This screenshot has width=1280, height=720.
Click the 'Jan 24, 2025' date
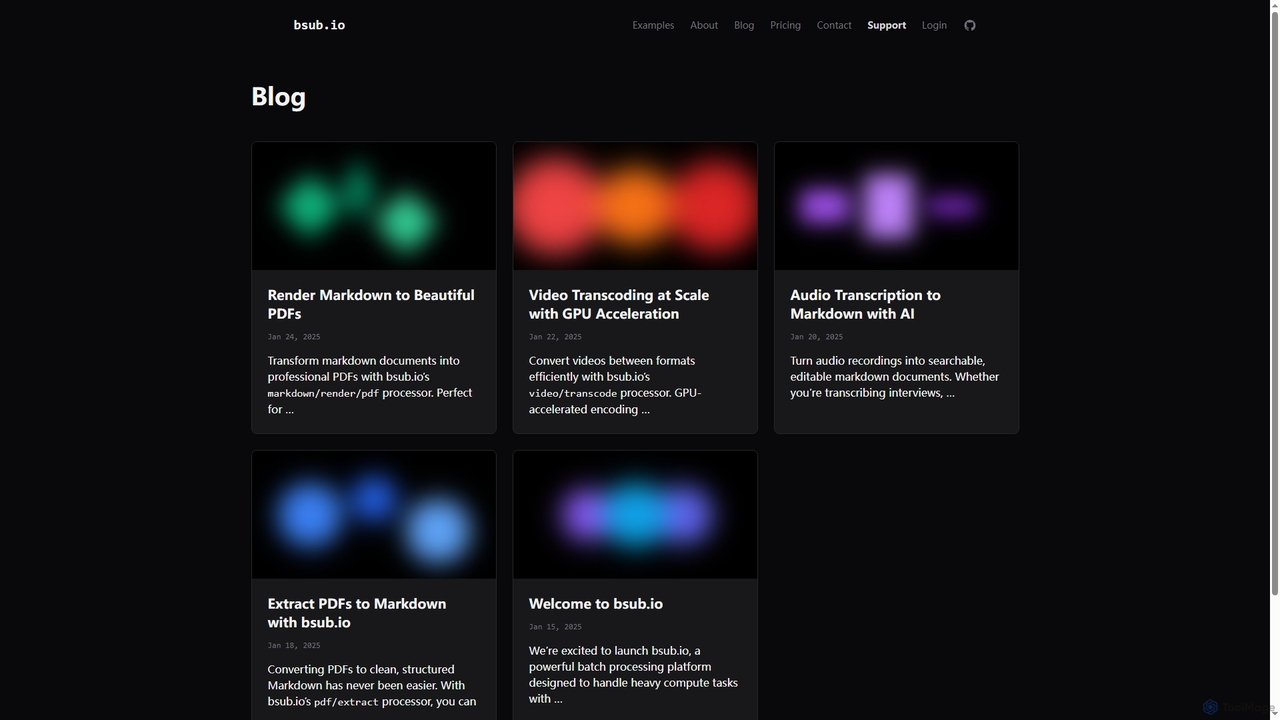(x=294, y=337)
